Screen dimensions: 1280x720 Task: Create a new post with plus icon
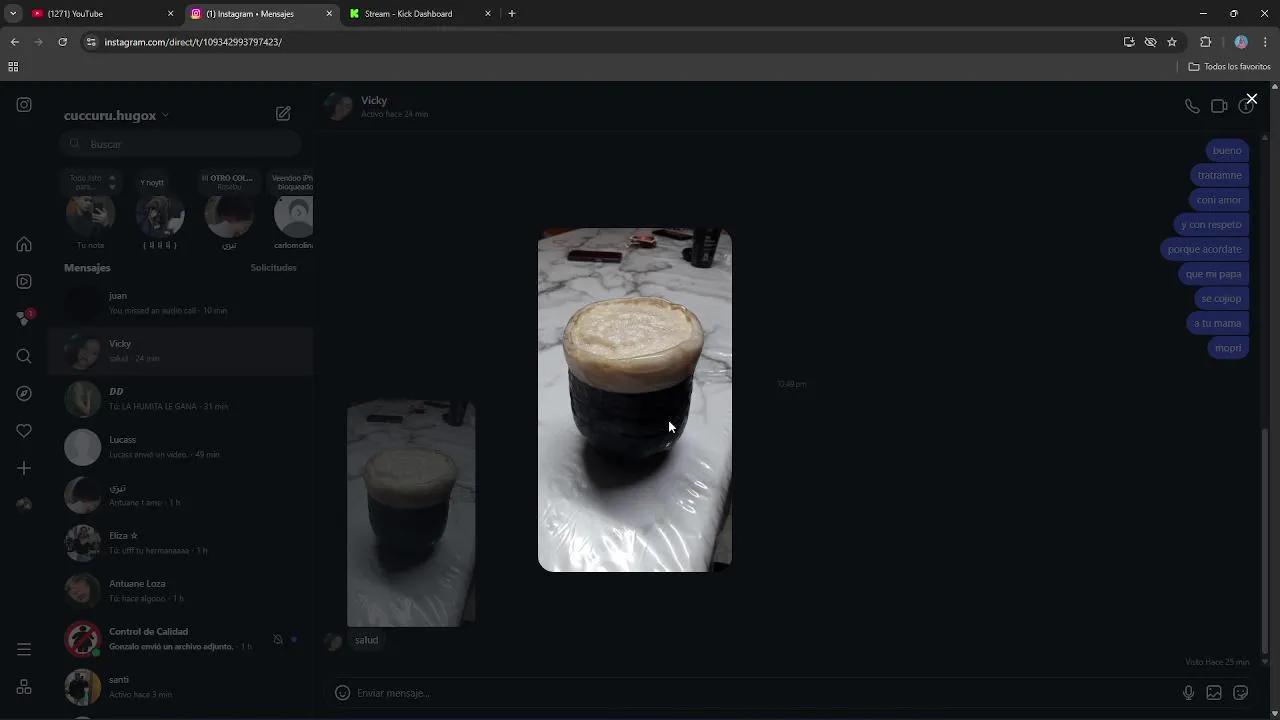point(24,468)
